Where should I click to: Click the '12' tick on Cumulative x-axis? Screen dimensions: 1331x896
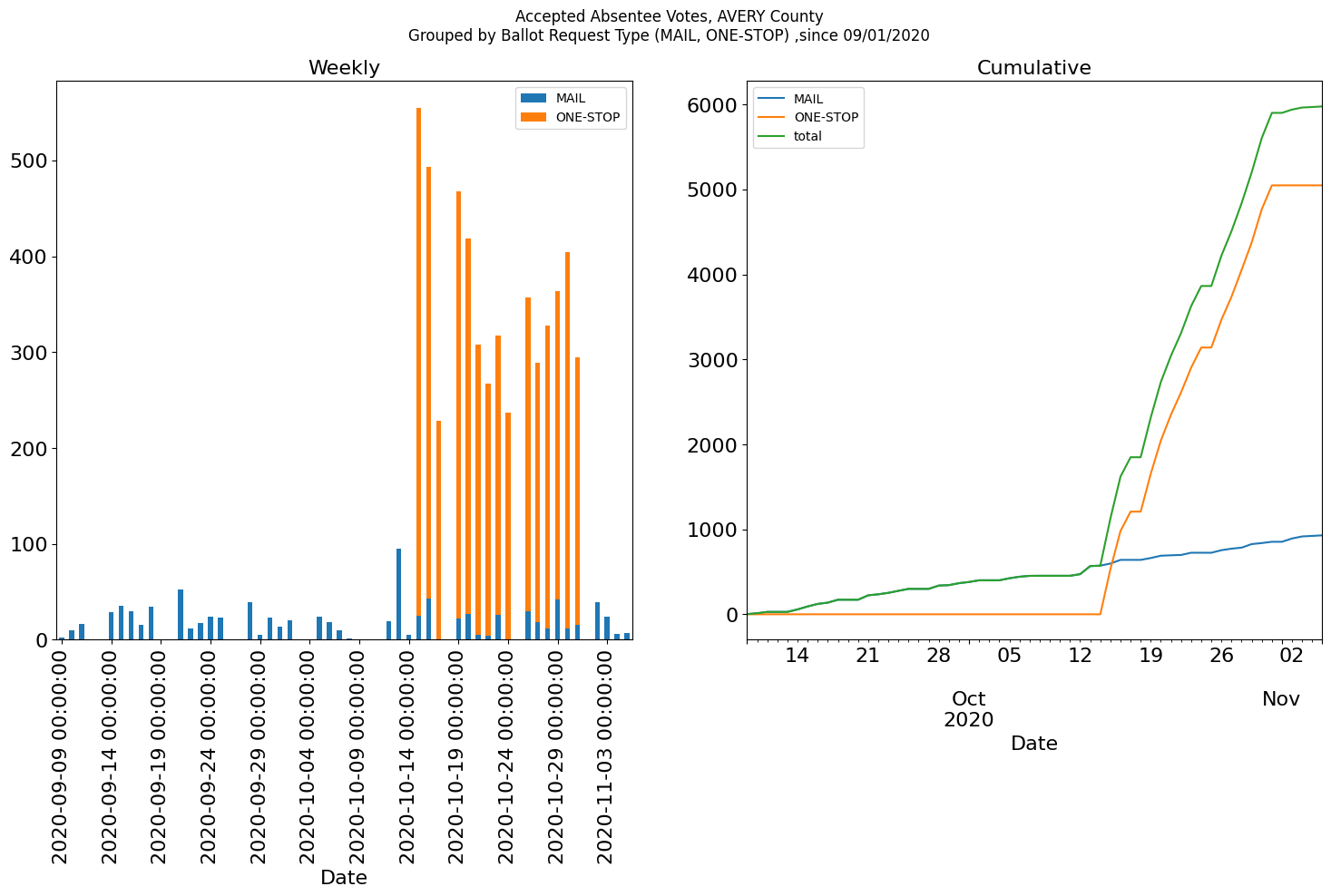pyautogui.click(x=1080, y=655)
